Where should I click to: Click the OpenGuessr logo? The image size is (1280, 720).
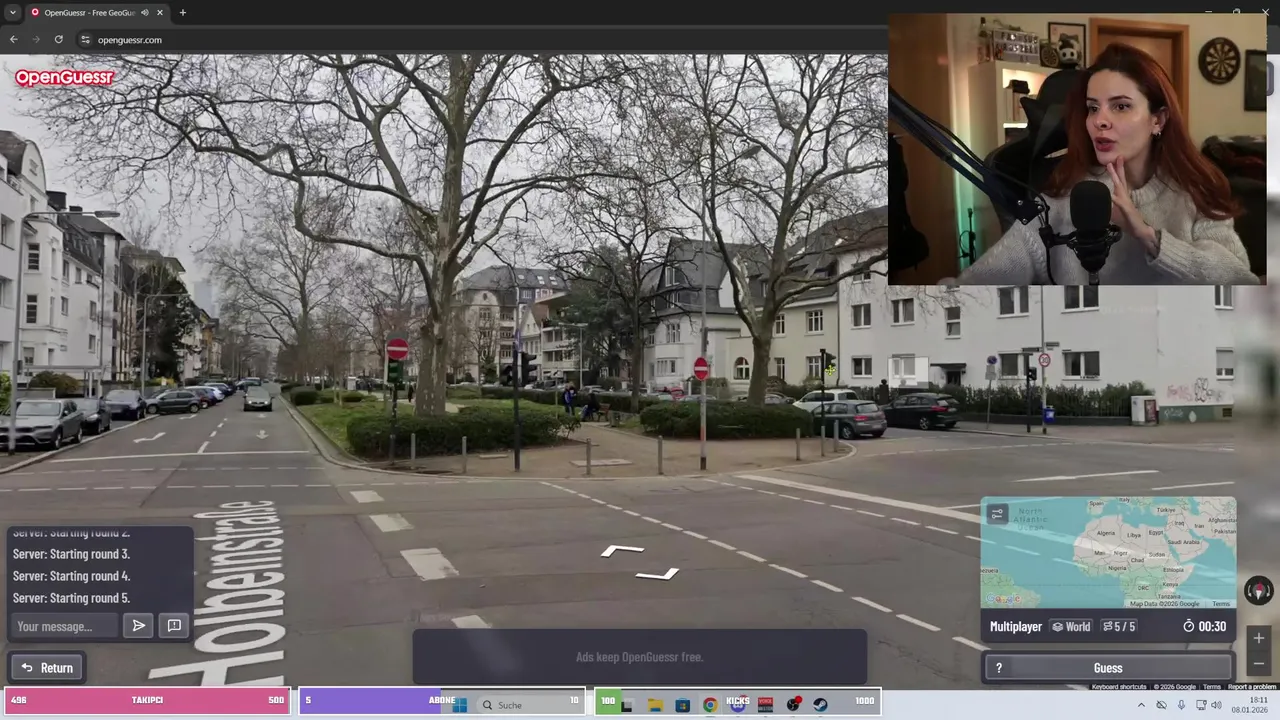pyautogui.click(x=64, y=77)
